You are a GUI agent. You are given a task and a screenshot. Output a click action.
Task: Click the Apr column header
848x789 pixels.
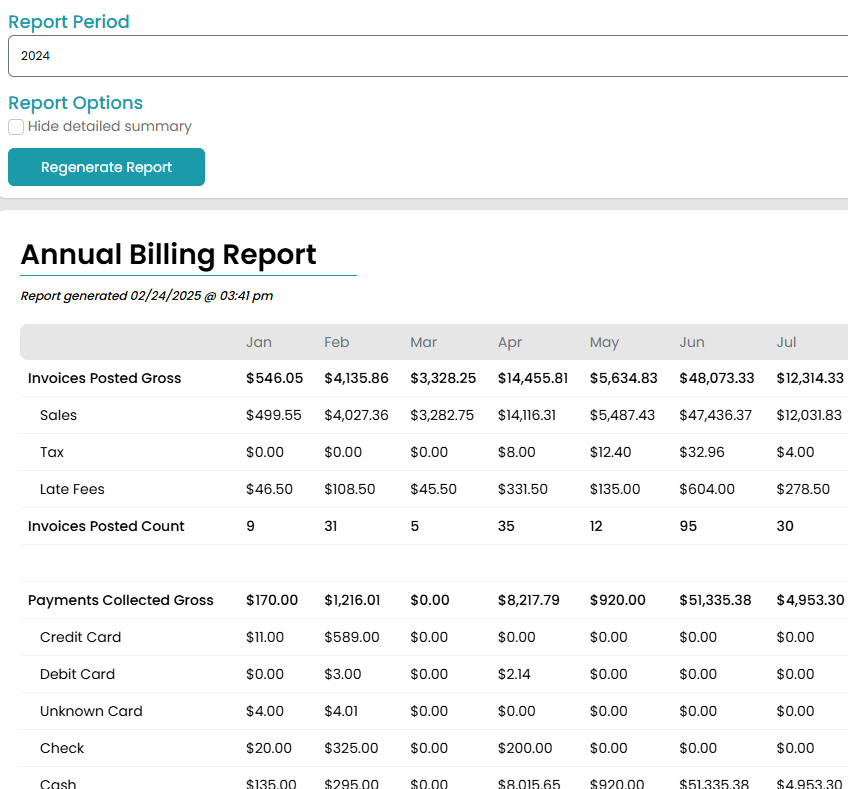[x=510, y=342]
